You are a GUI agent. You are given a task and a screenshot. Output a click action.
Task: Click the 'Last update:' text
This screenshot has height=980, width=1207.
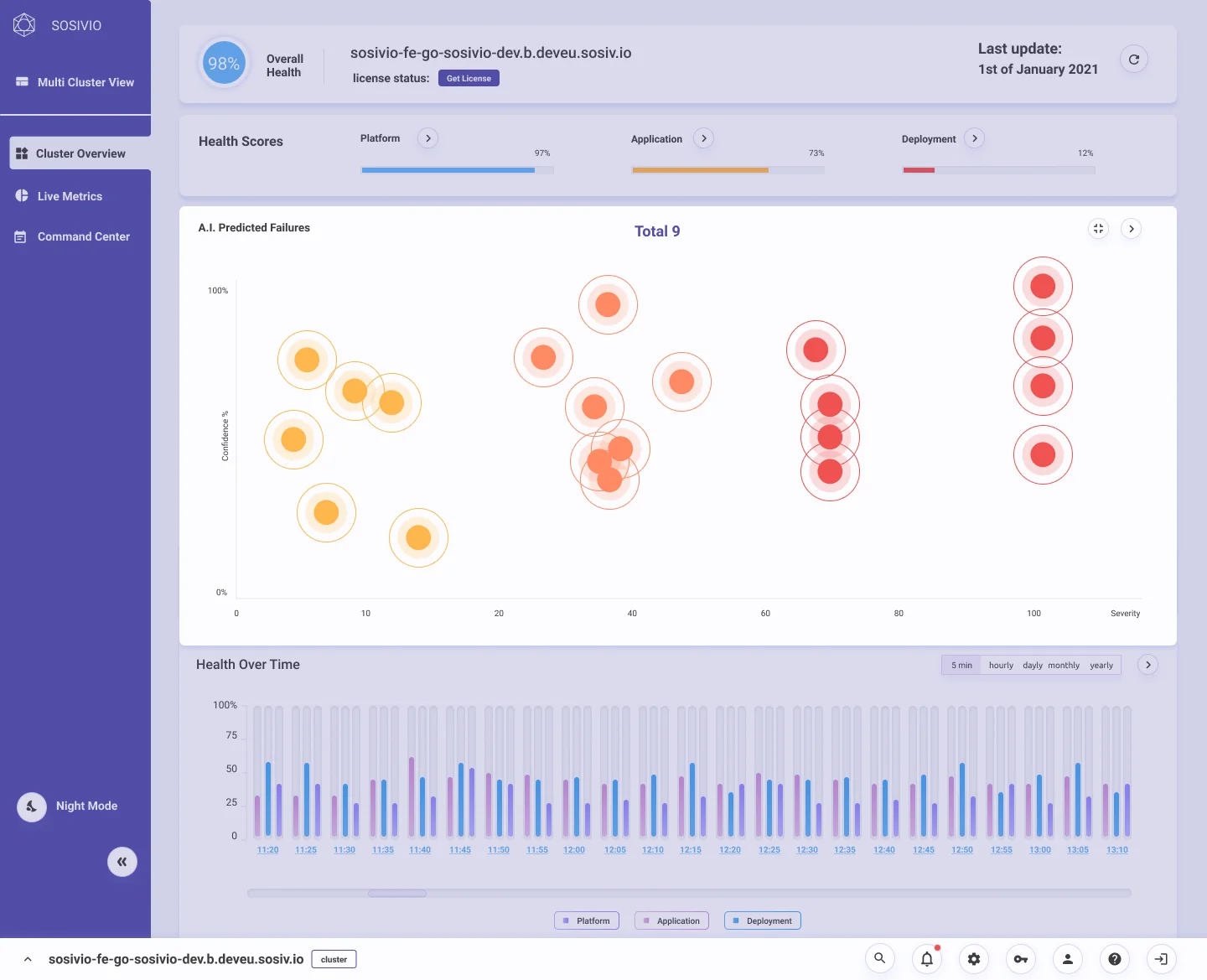(x=1020, y=49)
